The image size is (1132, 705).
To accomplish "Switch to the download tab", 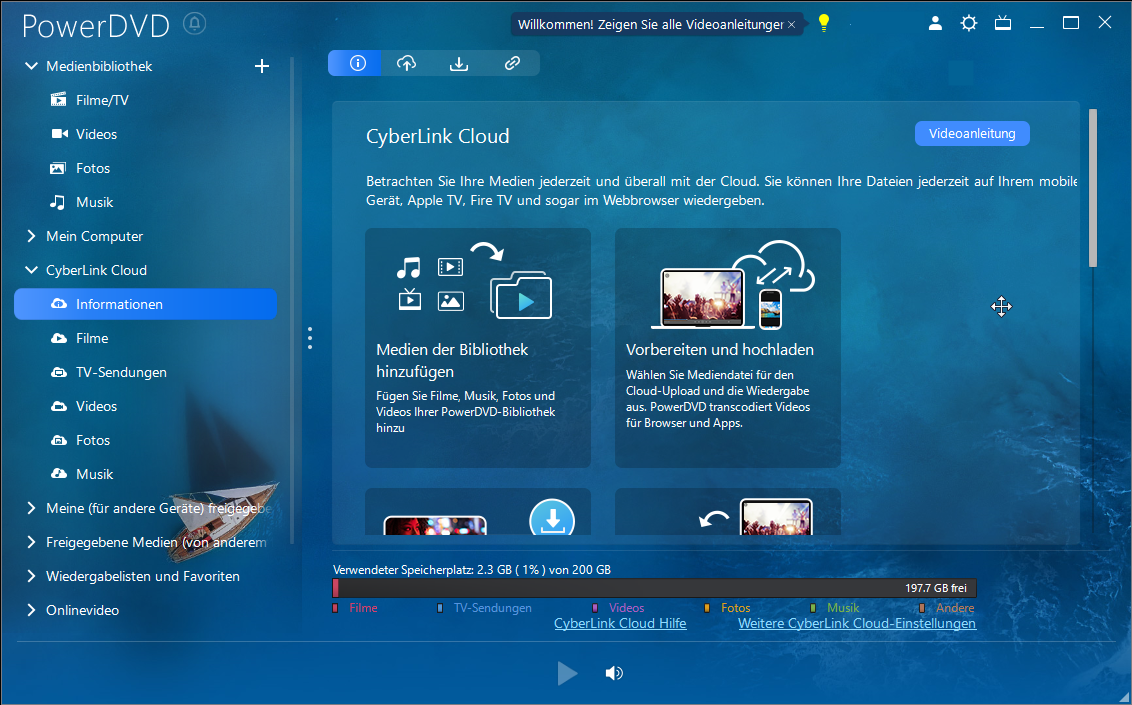I will coord(458,64).
